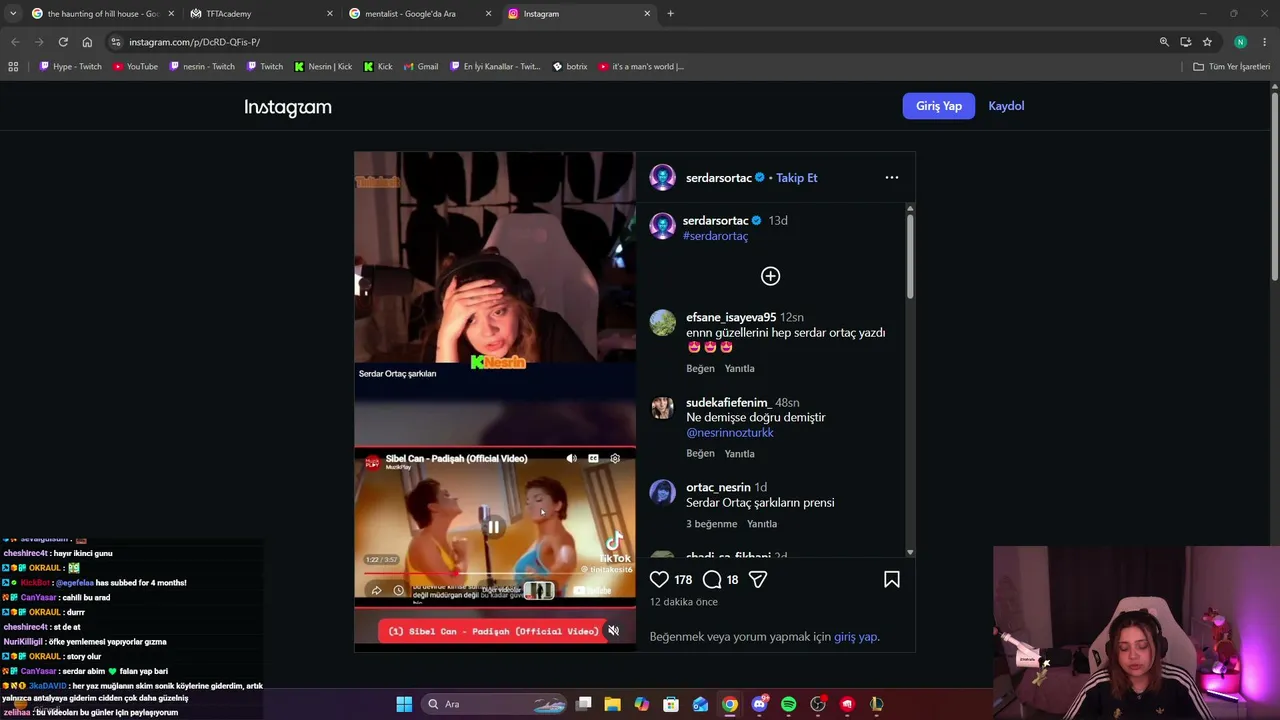The image size is (1280, 720).
Task: Go to the browser home page
Action: coord(87,42)
